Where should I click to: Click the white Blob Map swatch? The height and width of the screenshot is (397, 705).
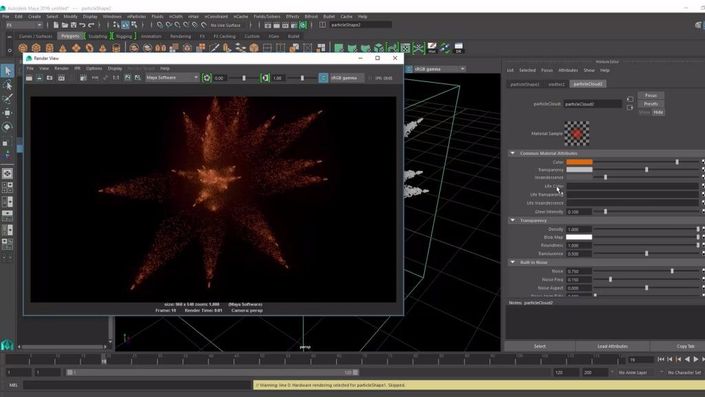pos(579,237)
